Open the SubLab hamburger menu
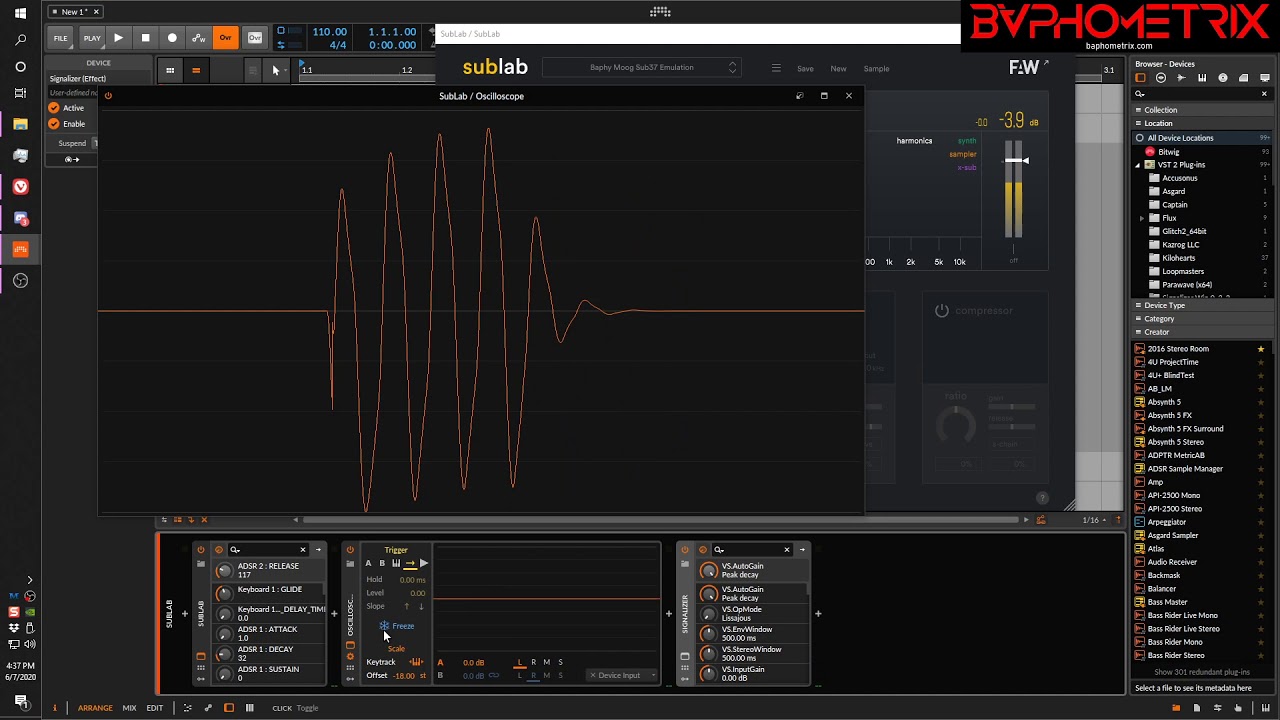The width and height of the screenshot is (1280, 720). click(x=776, y=68)
